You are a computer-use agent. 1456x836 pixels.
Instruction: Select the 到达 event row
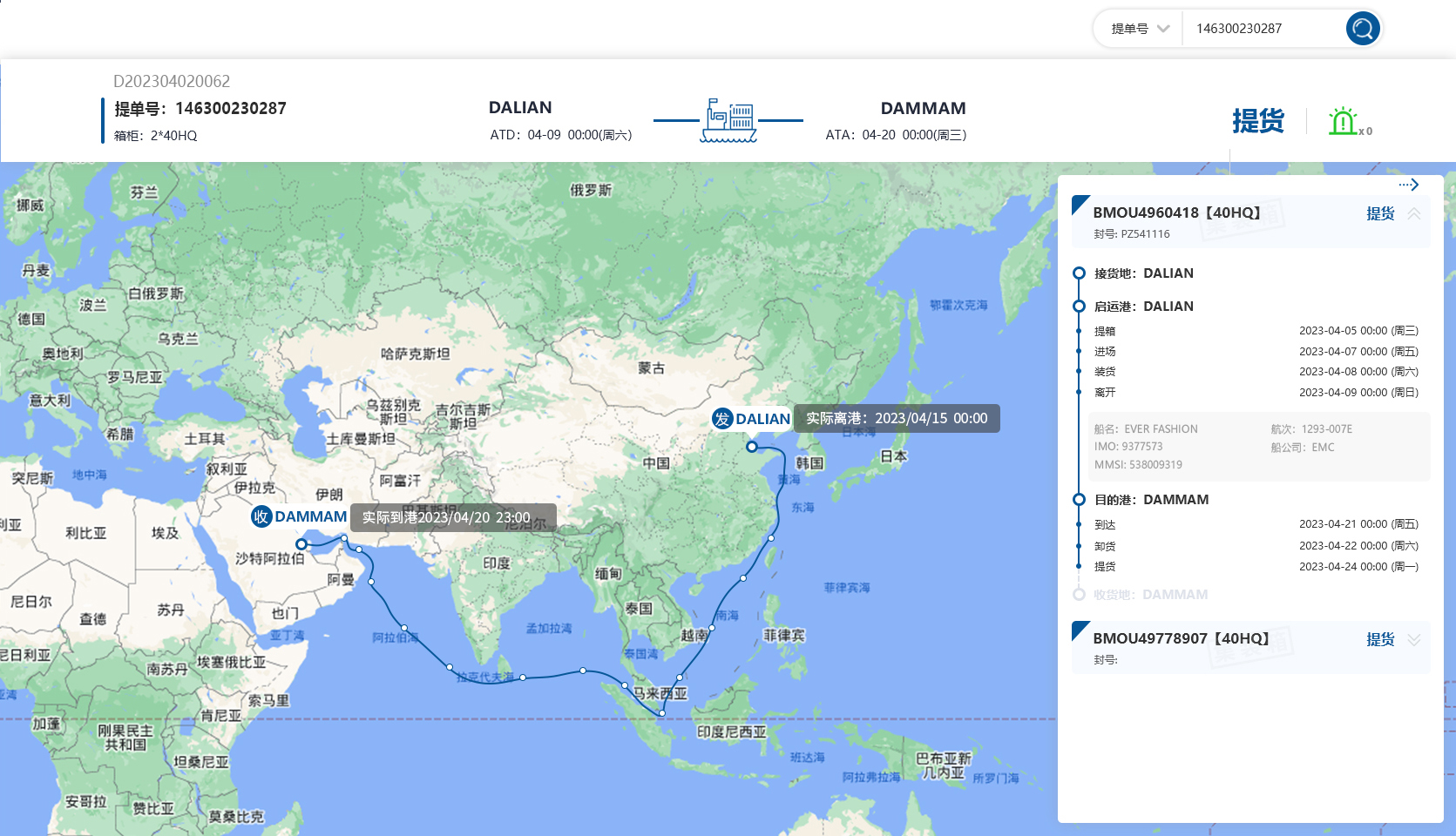[1256, 524]
